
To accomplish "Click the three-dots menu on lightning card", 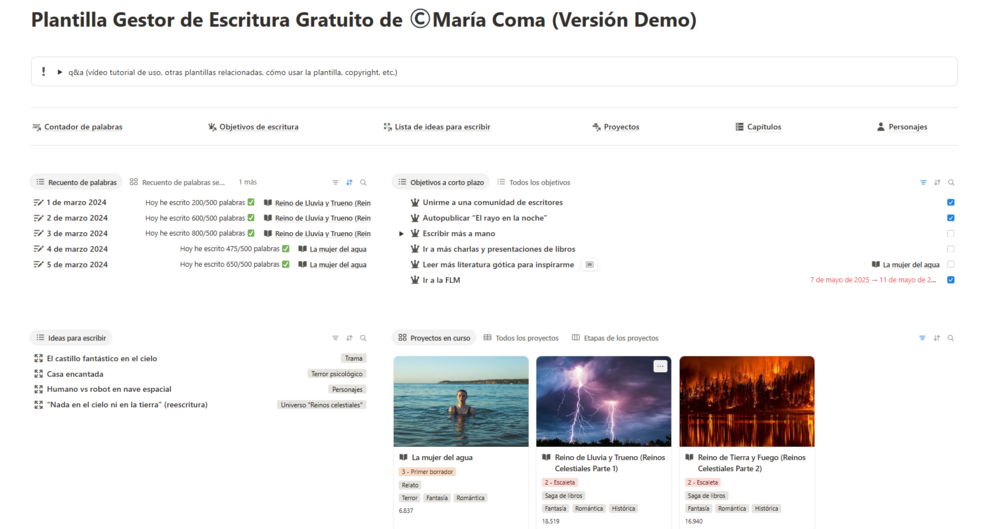I will [660, 366].
